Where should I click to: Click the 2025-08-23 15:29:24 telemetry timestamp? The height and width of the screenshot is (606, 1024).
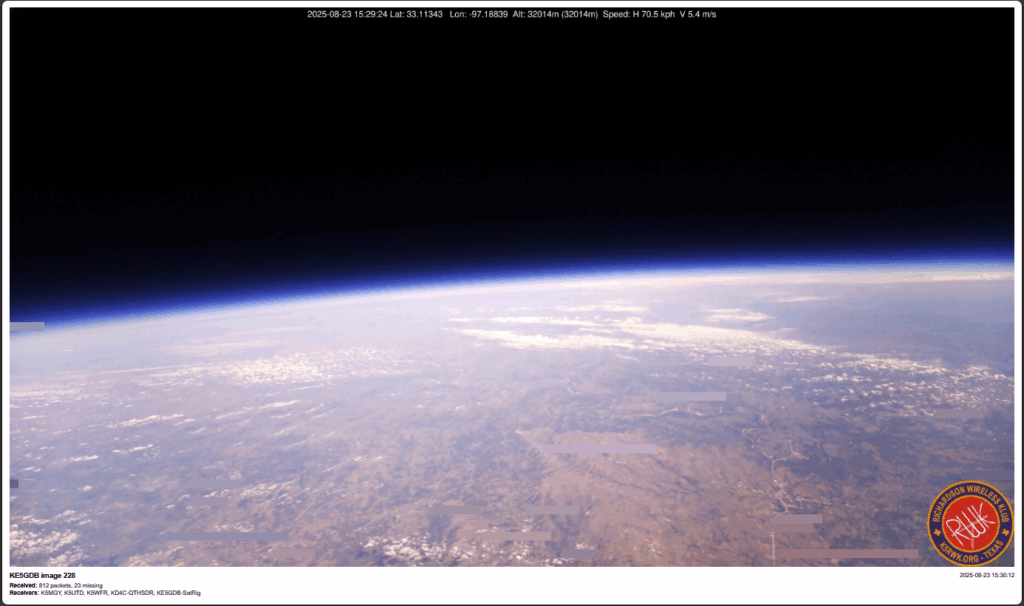click(347, 14)
